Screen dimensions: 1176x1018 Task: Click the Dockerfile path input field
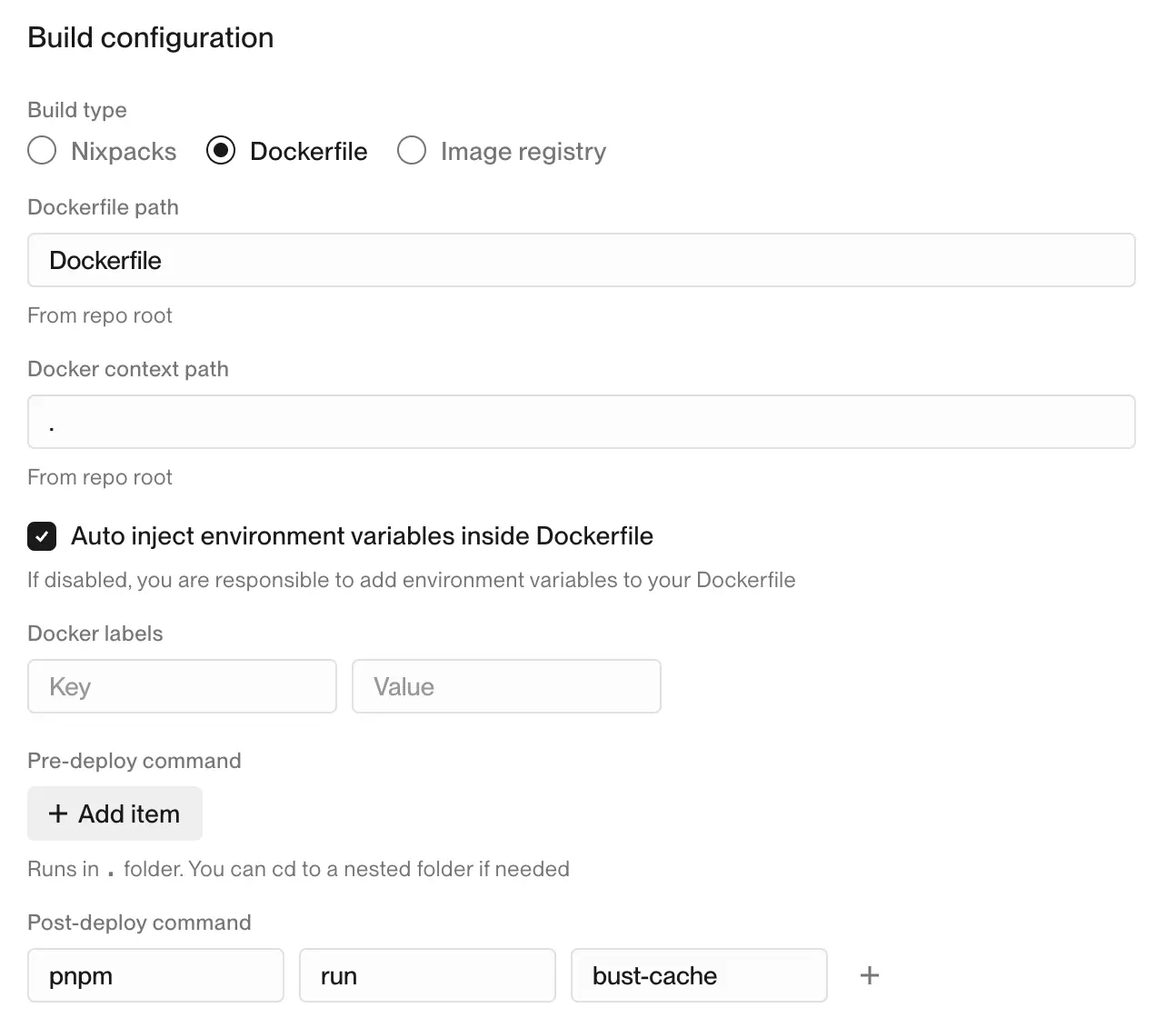point(581,261)
